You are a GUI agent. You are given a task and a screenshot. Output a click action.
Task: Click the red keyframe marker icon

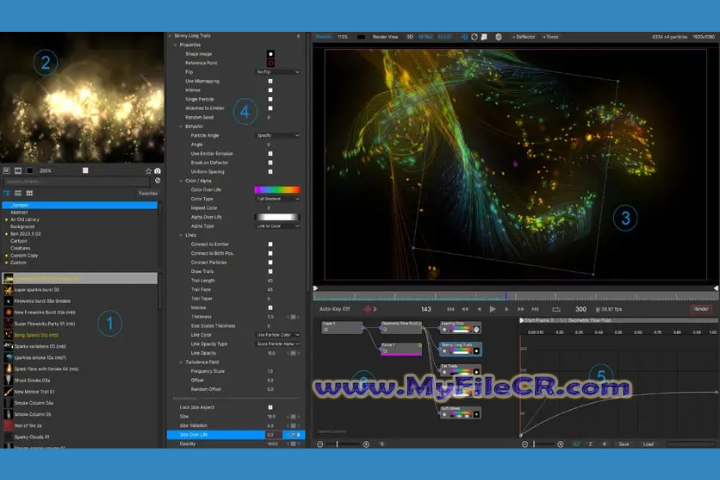click(367, 309)
